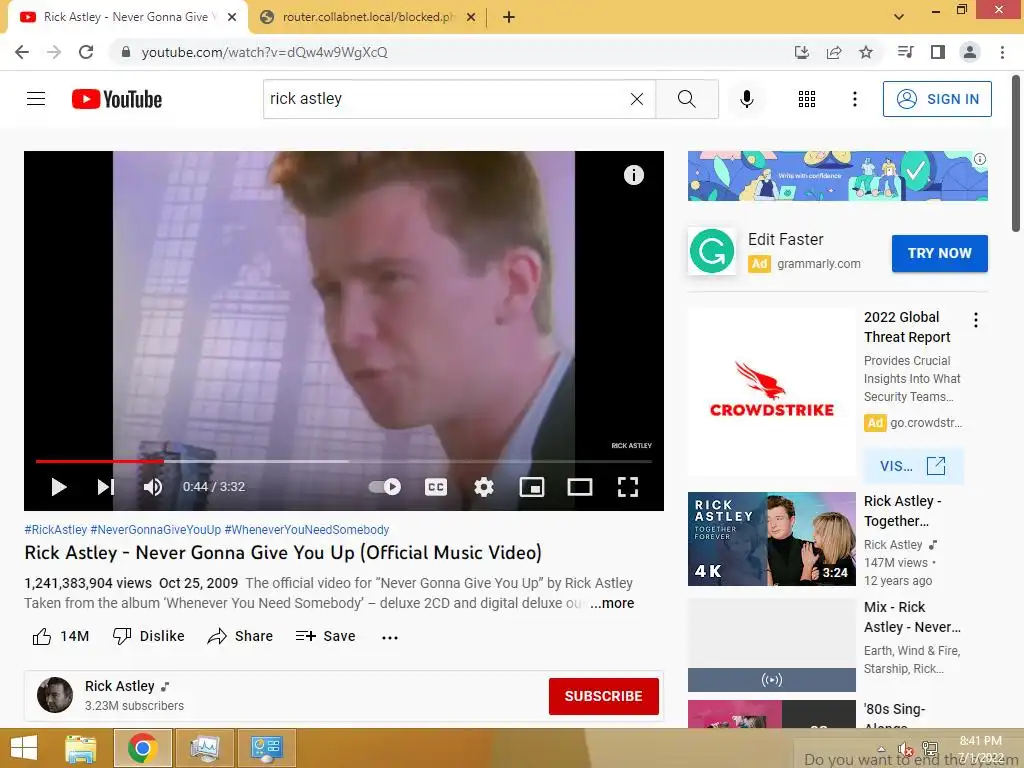
Task: Expand the description with ...more
Action: pos(612,603)
